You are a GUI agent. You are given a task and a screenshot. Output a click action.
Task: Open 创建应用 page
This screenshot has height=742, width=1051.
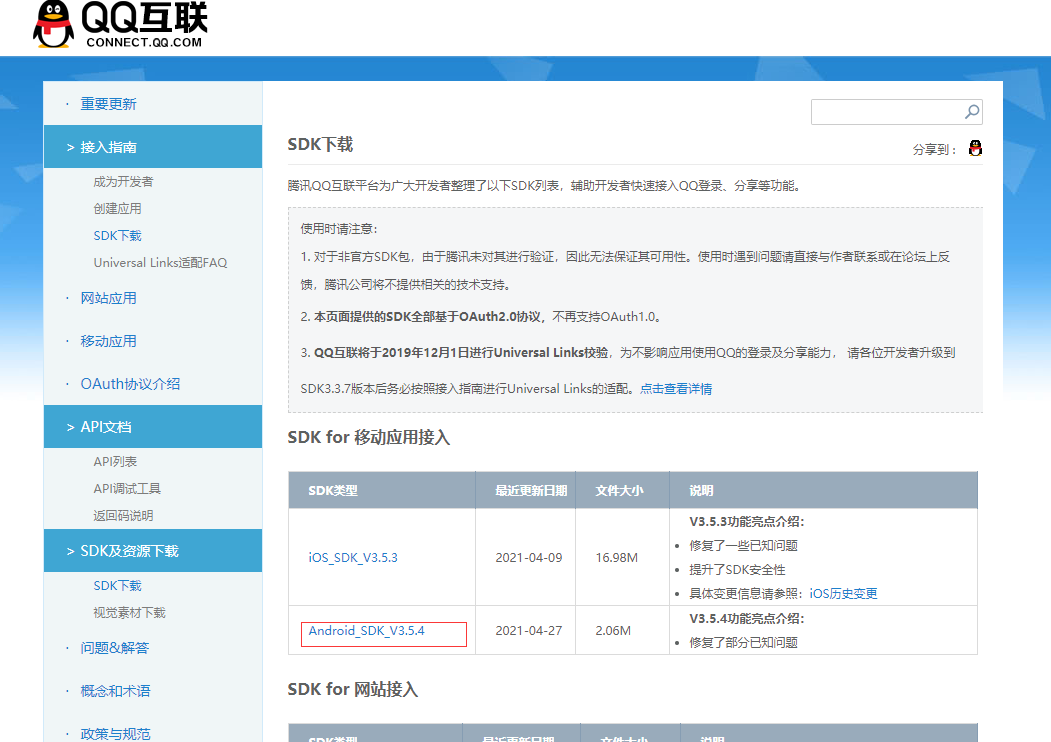117,208
